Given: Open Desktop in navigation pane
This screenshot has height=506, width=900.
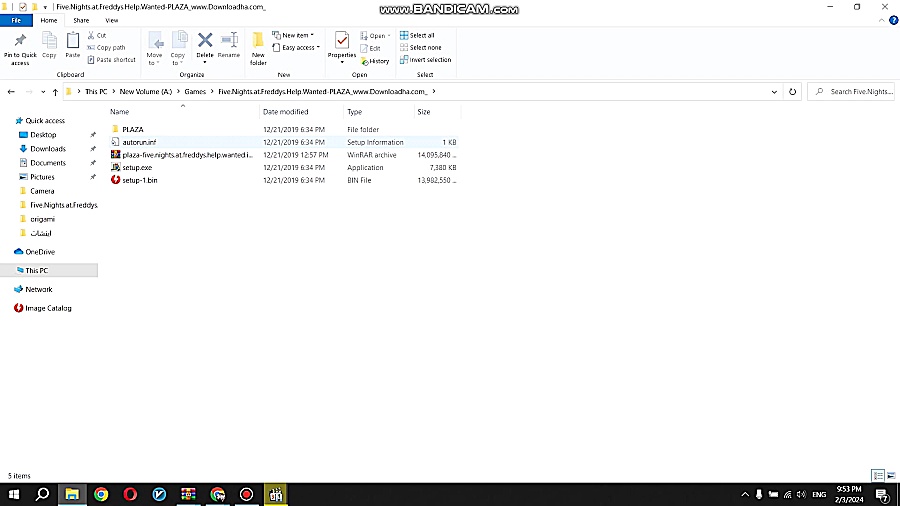Looking at the screenshot, I should pos(43,135).
